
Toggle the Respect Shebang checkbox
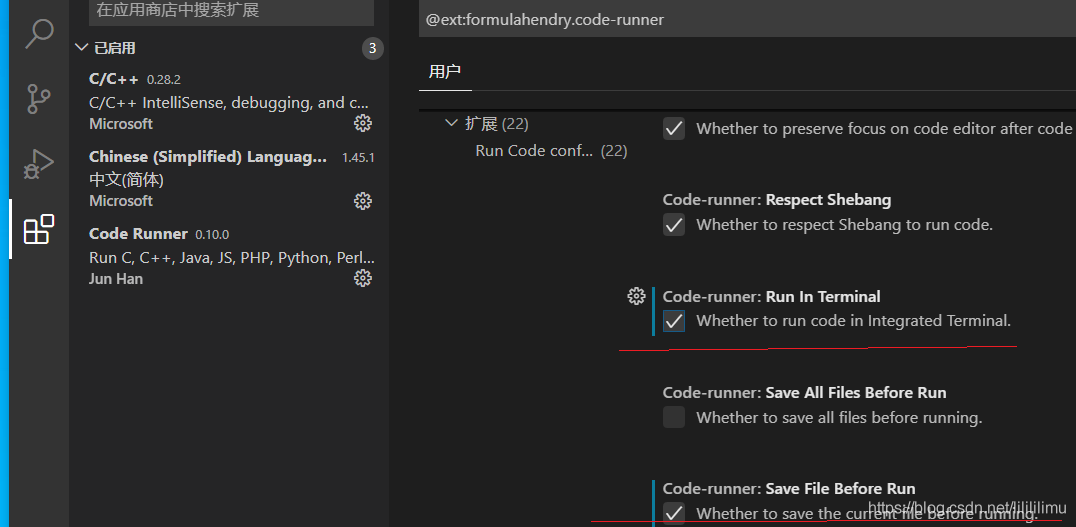pyautogui.click(x=674, y=225)
